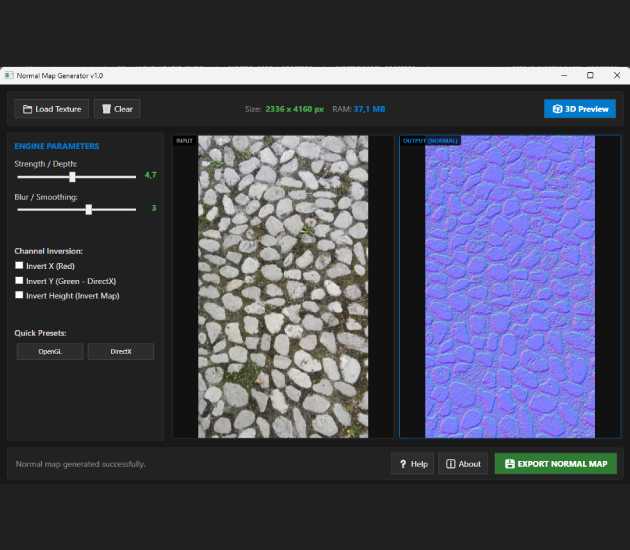Screen dimensions: 630x550
Task: Click the OUTPUT (NORMAL) label
Action: [430, 141]
